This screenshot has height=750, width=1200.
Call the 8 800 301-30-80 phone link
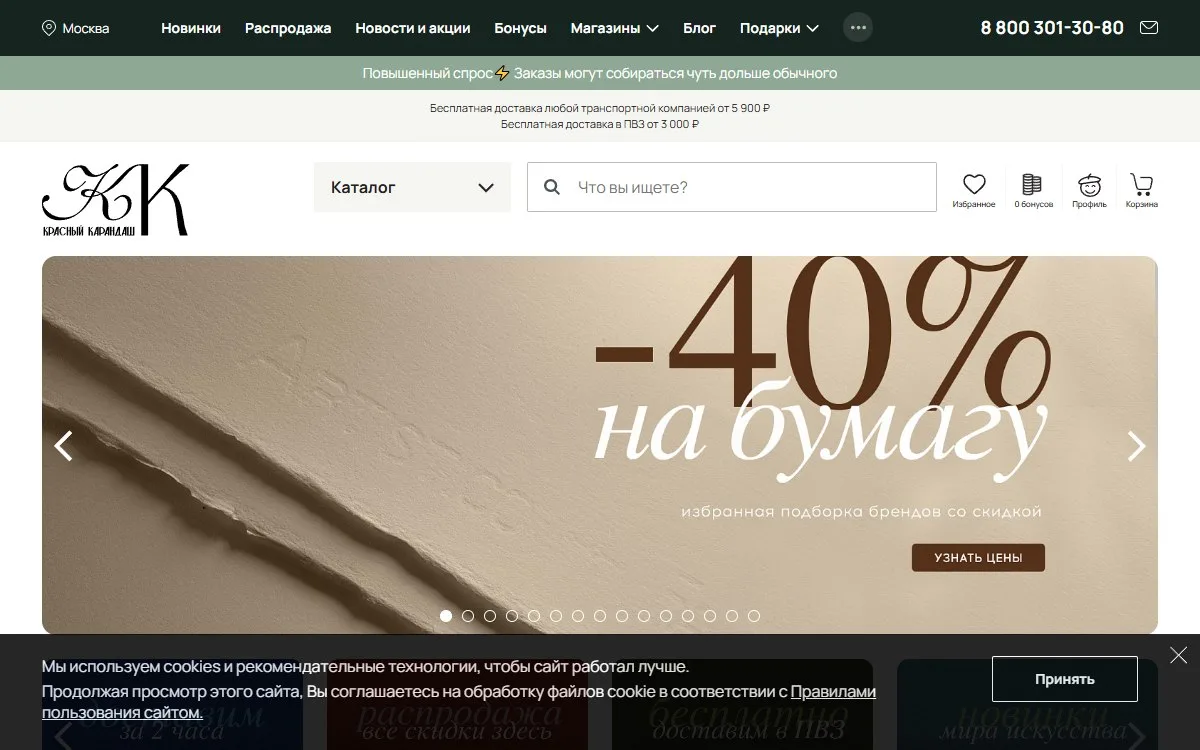pyautogui.click(x=1052, y=28)
